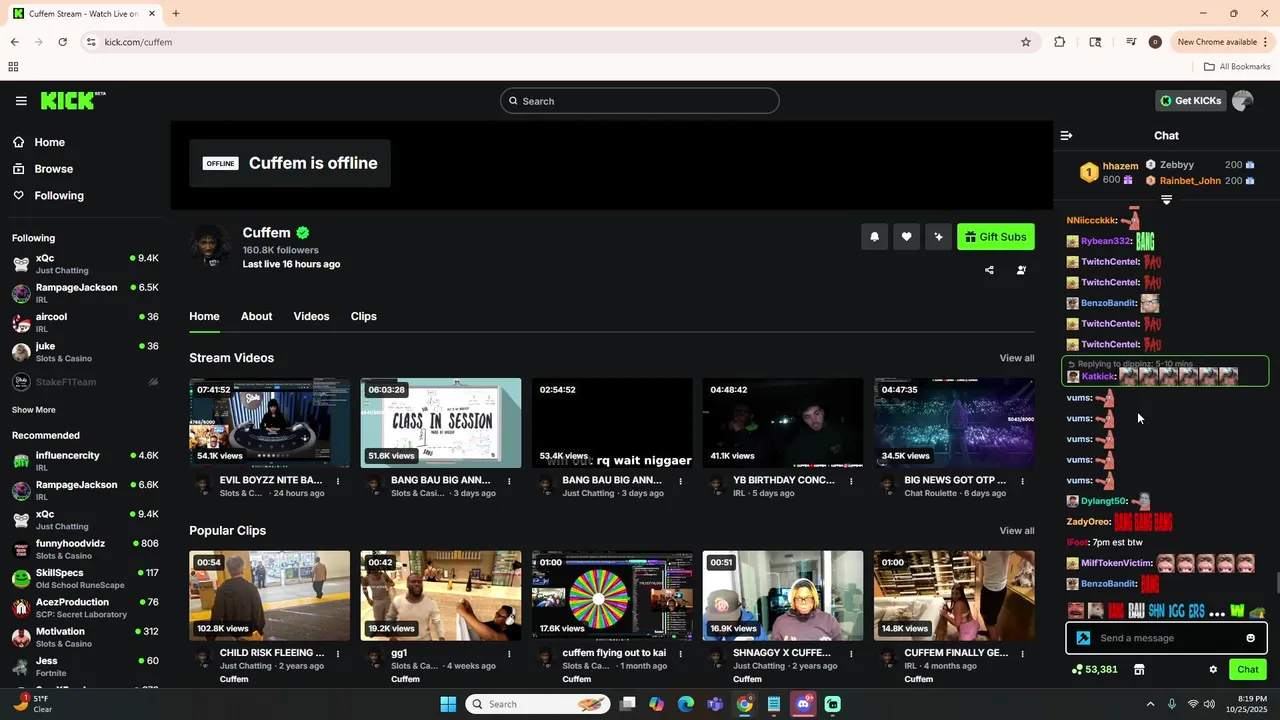Open chat settings gear
Image resolution: width=1280 pixels, height=720 pixels.
[x=1213, y=670]
